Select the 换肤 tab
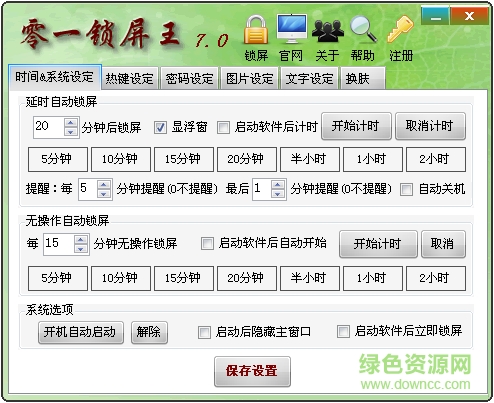Viewport: 494px width, 403px height. (363, 79)
